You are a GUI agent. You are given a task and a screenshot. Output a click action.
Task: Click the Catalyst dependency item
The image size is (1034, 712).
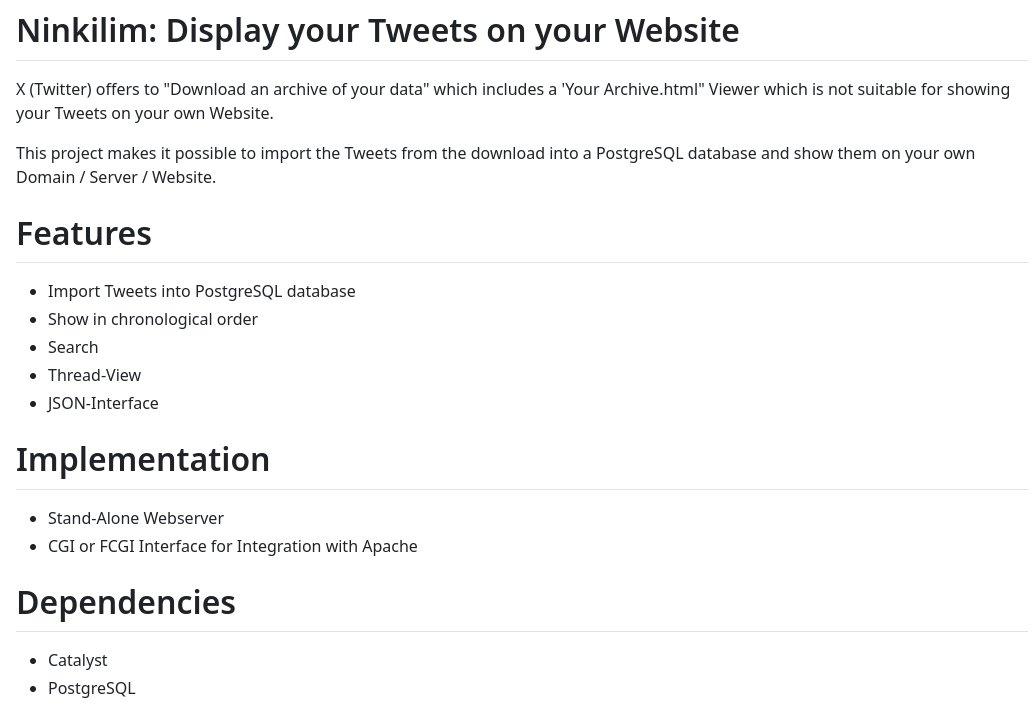tap(78, 661)
